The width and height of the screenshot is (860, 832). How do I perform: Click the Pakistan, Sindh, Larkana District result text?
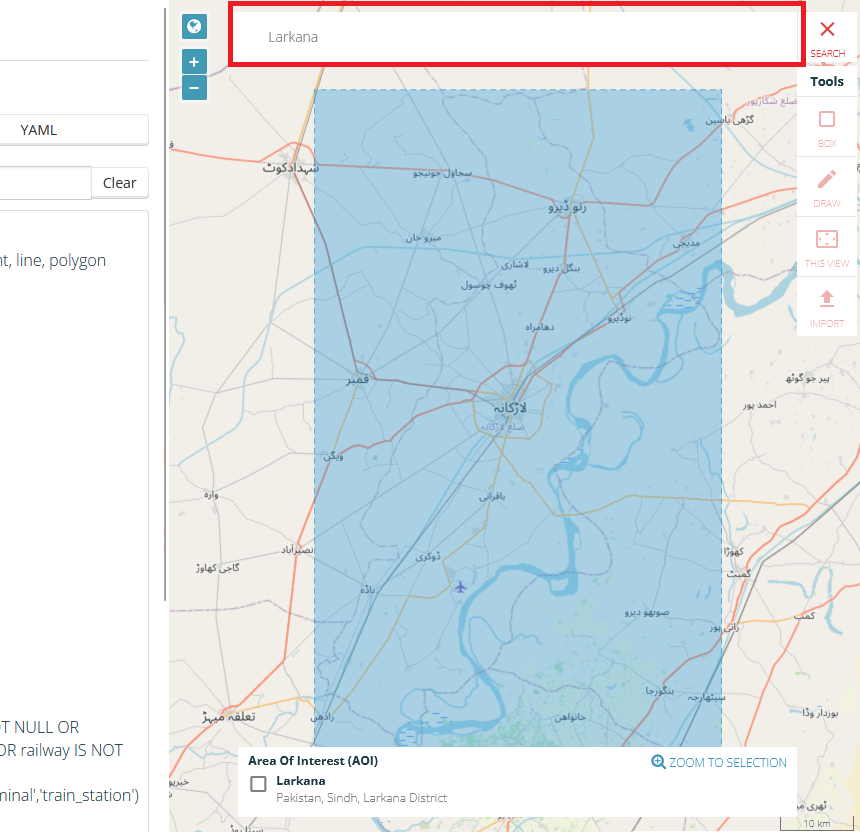tap(361, 798)
